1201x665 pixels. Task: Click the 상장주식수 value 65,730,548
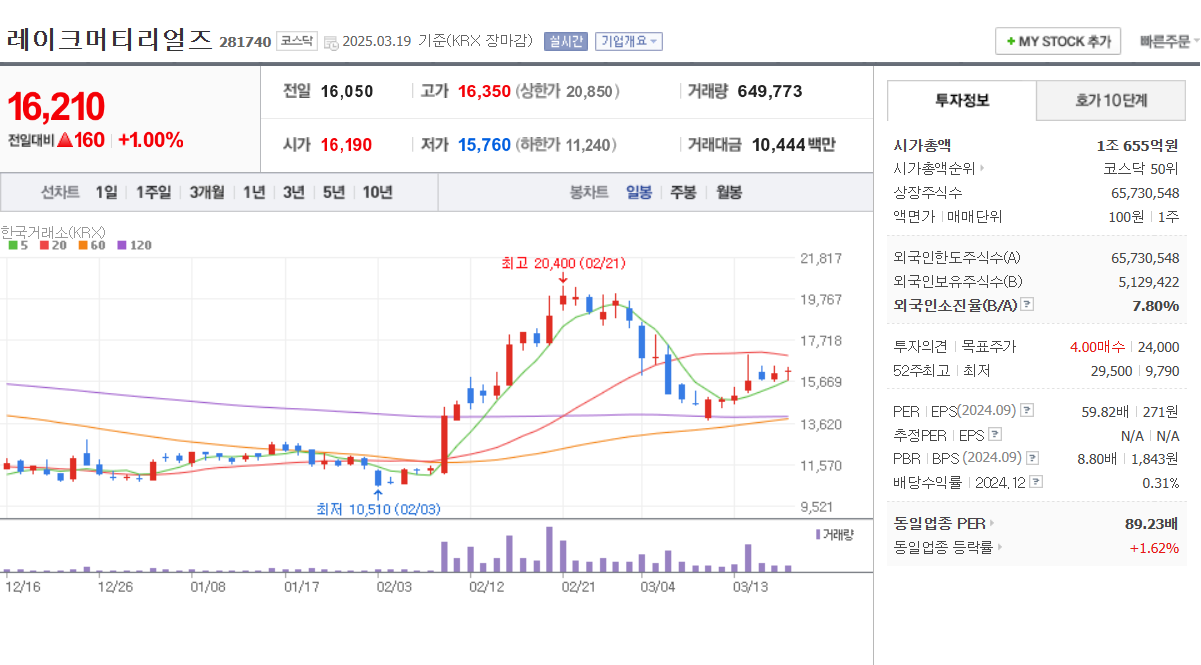(1145, 192)
